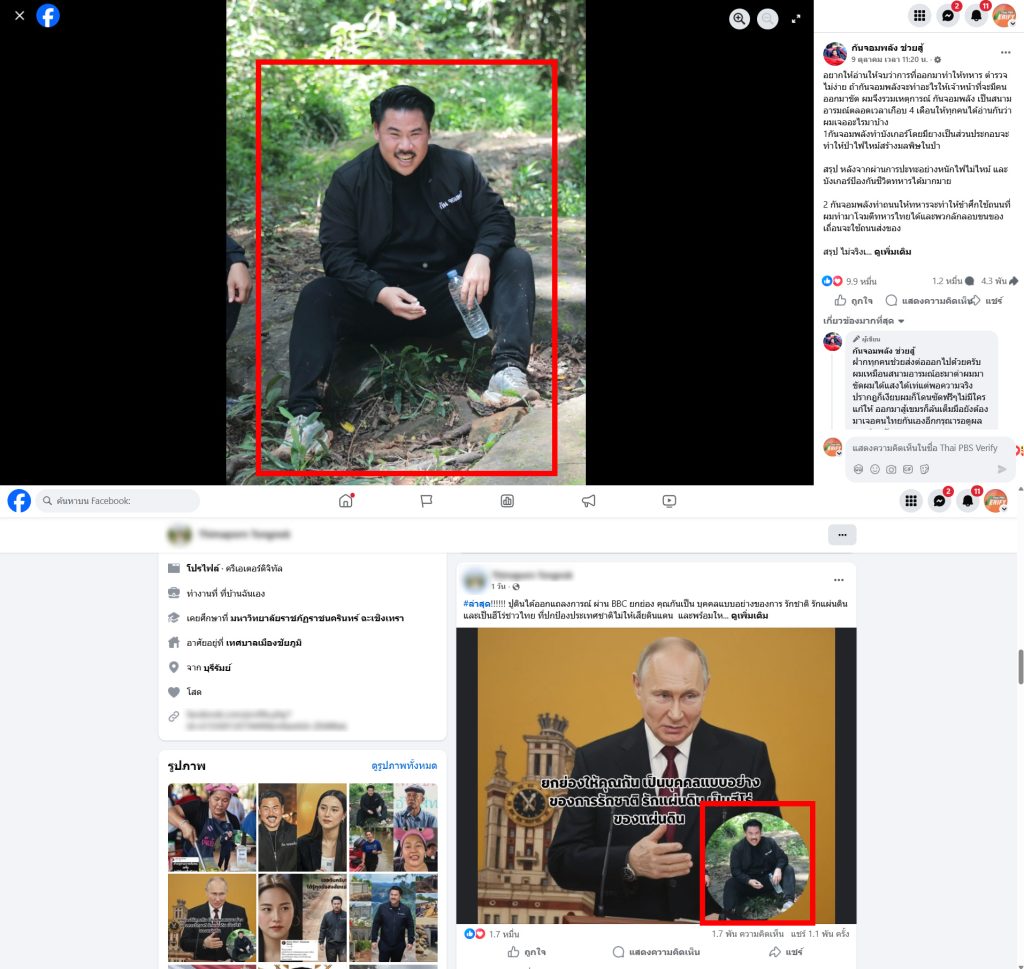
Task: Open the Ads megaphone icon in navigation
Action: tap(589, 501)
